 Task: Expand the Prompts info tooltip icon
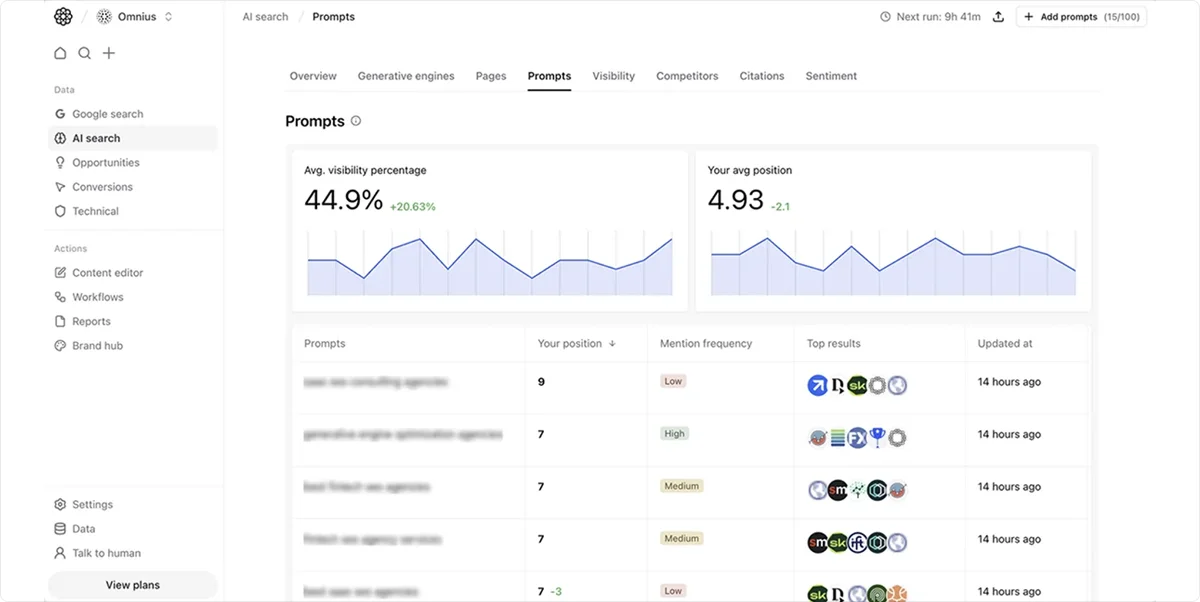356,120
